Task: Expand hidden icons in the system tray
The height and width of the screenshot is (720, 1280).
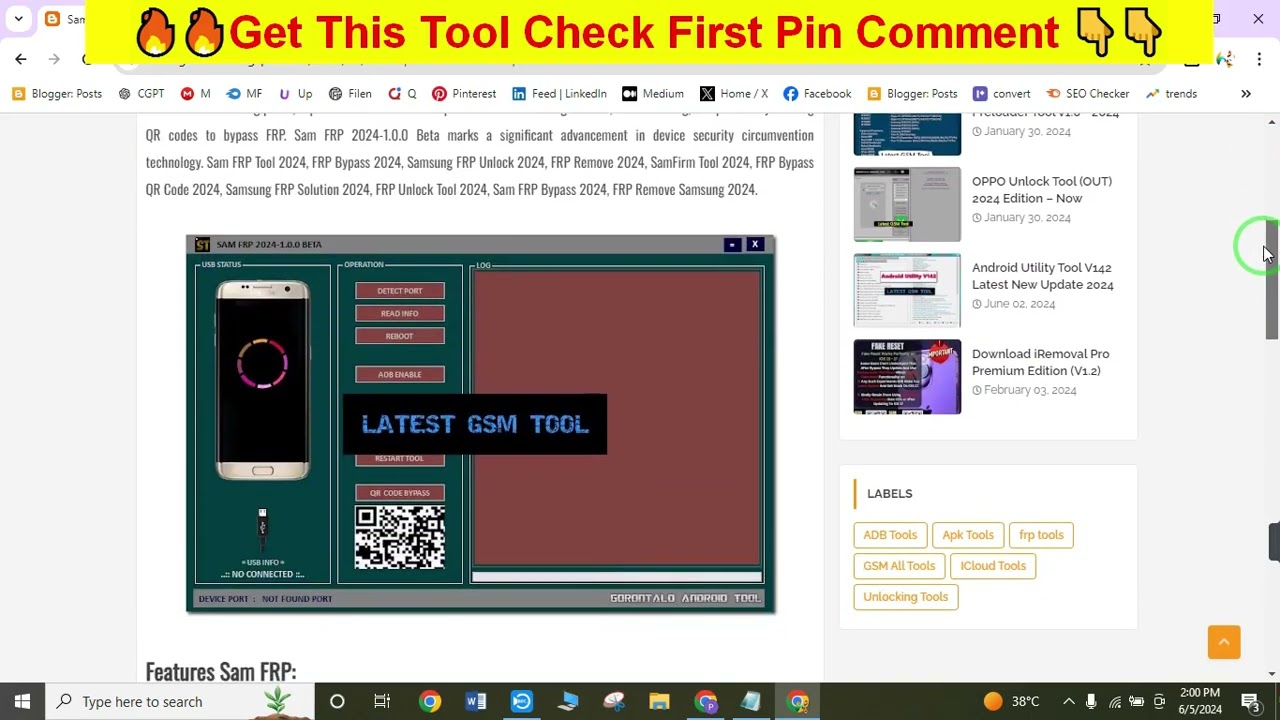Action: (x=1069, y=701)
